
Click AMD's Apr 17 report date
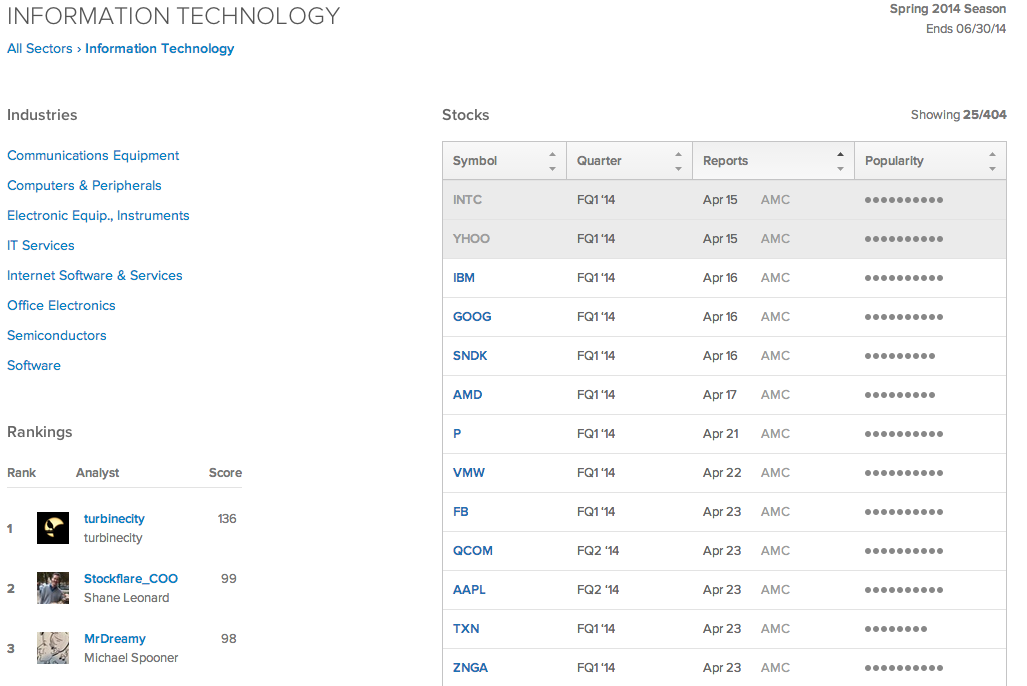[720, 395]
